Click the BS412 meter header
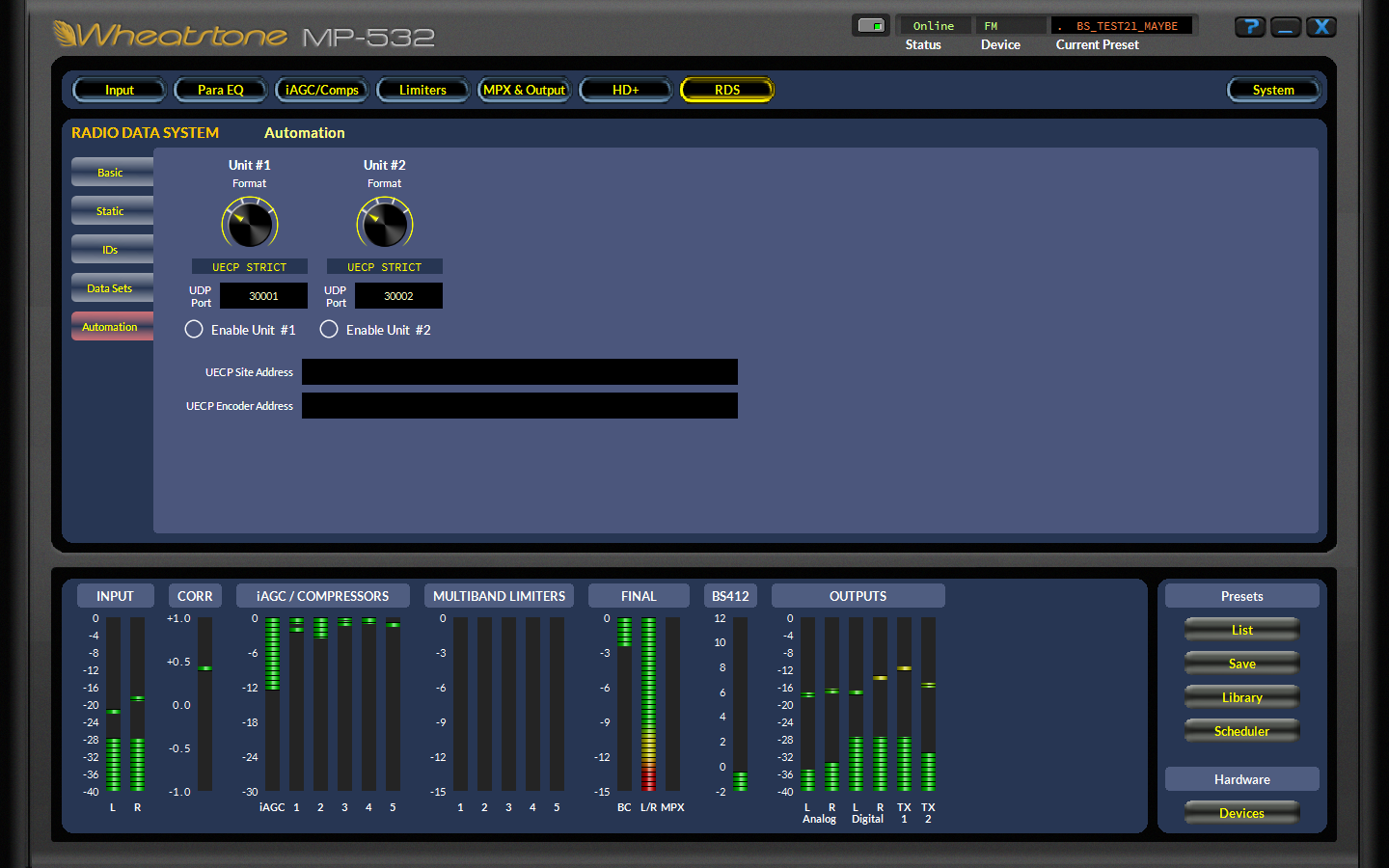The height and width of the screenshot is (868, 1389). point(730,596)
